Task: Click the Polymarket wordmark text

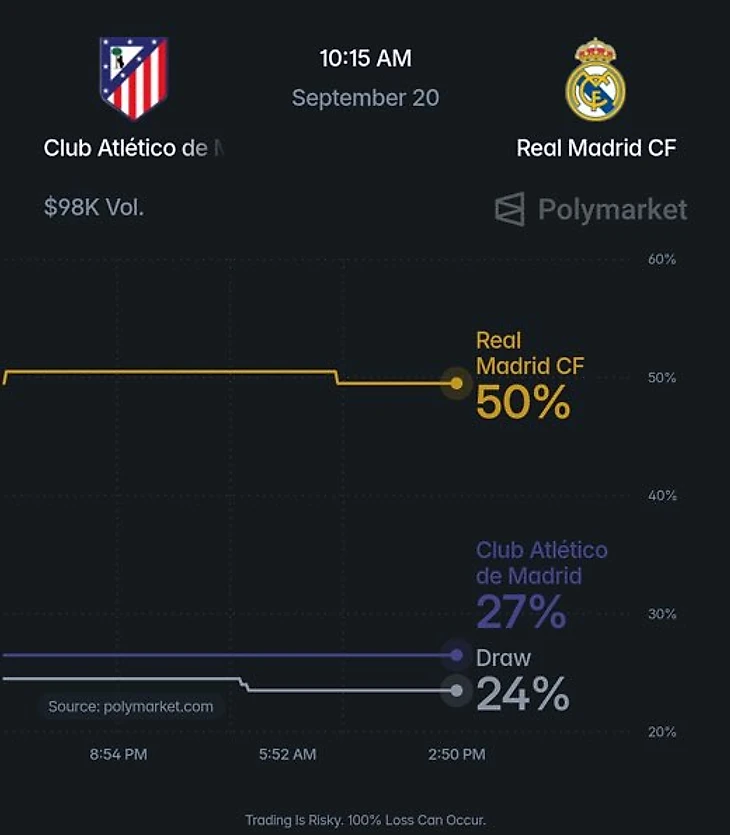Action: (612, 209)
